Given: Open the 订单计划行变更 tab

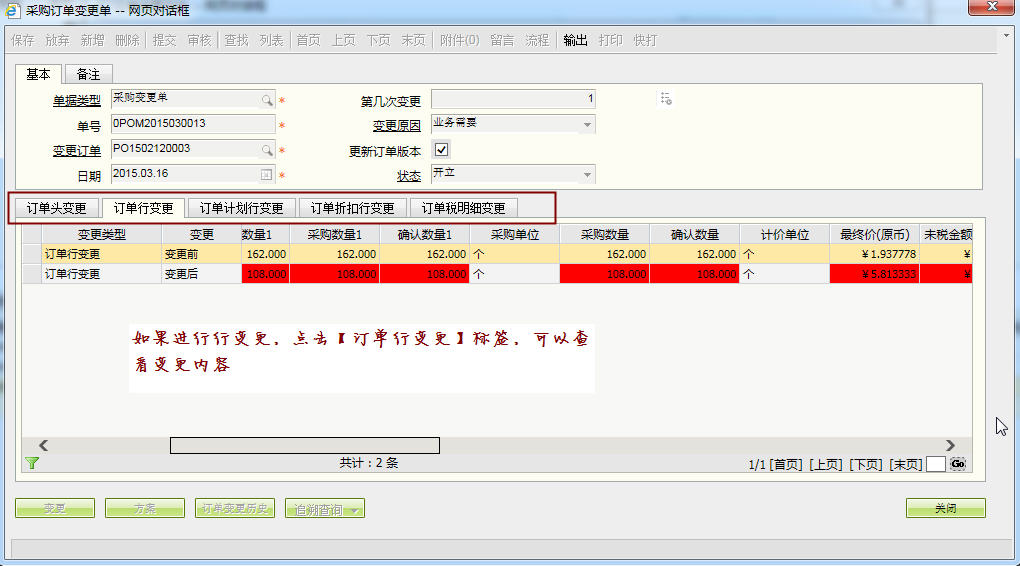Looking at the screenshot, I should point(241,208).
